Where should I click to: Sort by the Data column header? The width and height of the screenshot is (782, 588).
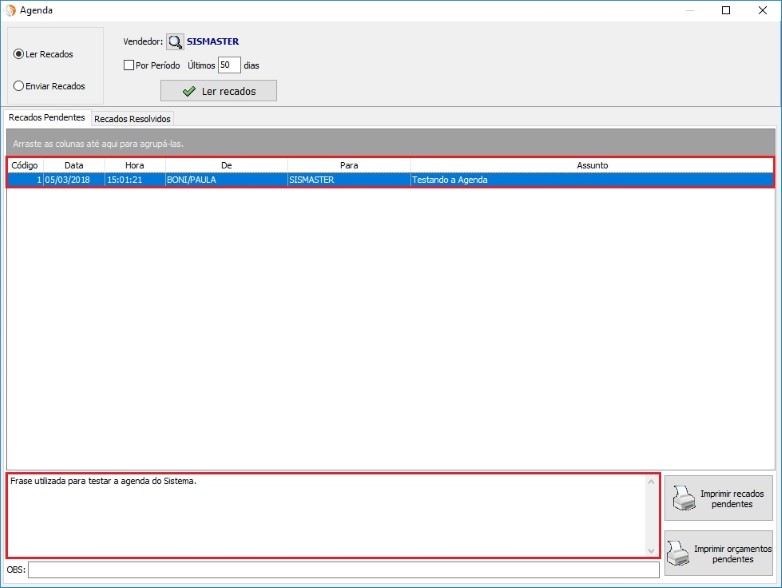tap(74, 165)
